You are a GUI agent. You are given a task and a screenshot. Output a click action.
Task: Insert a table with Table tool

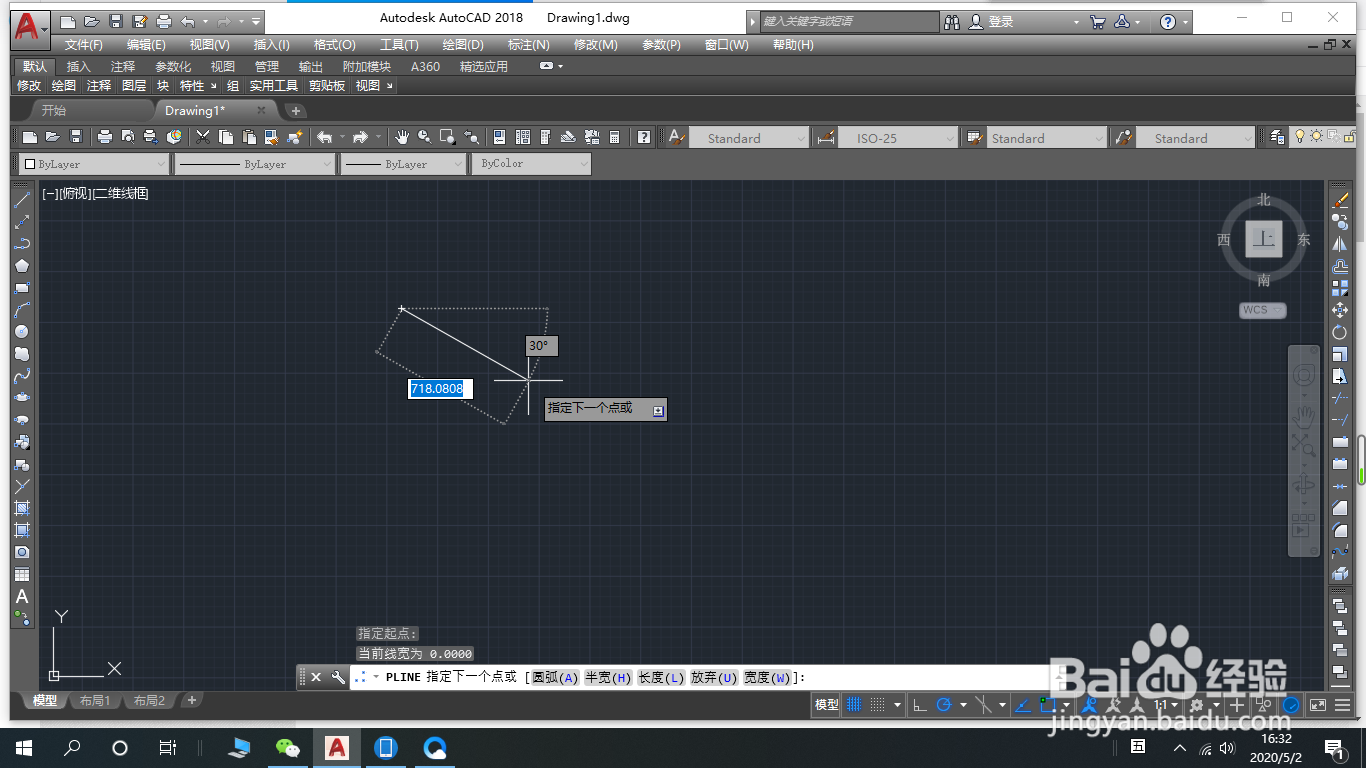[22, 575]
